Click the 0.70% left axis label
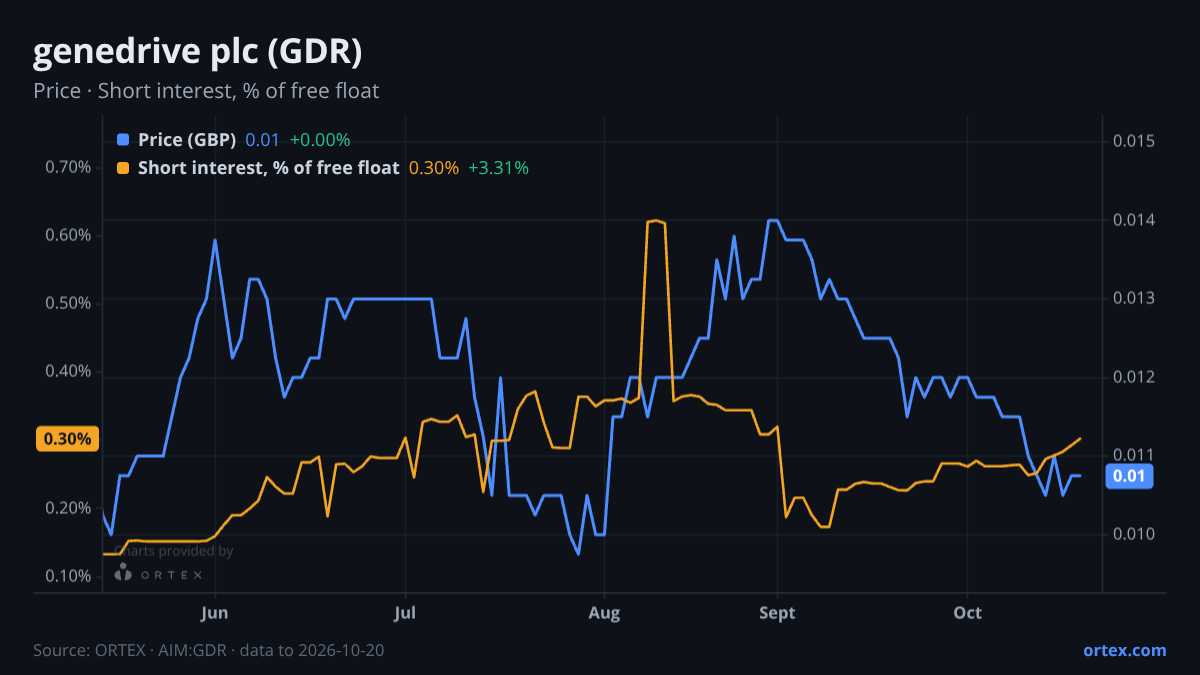This screenshot has width=1200, height=675. 68,167
